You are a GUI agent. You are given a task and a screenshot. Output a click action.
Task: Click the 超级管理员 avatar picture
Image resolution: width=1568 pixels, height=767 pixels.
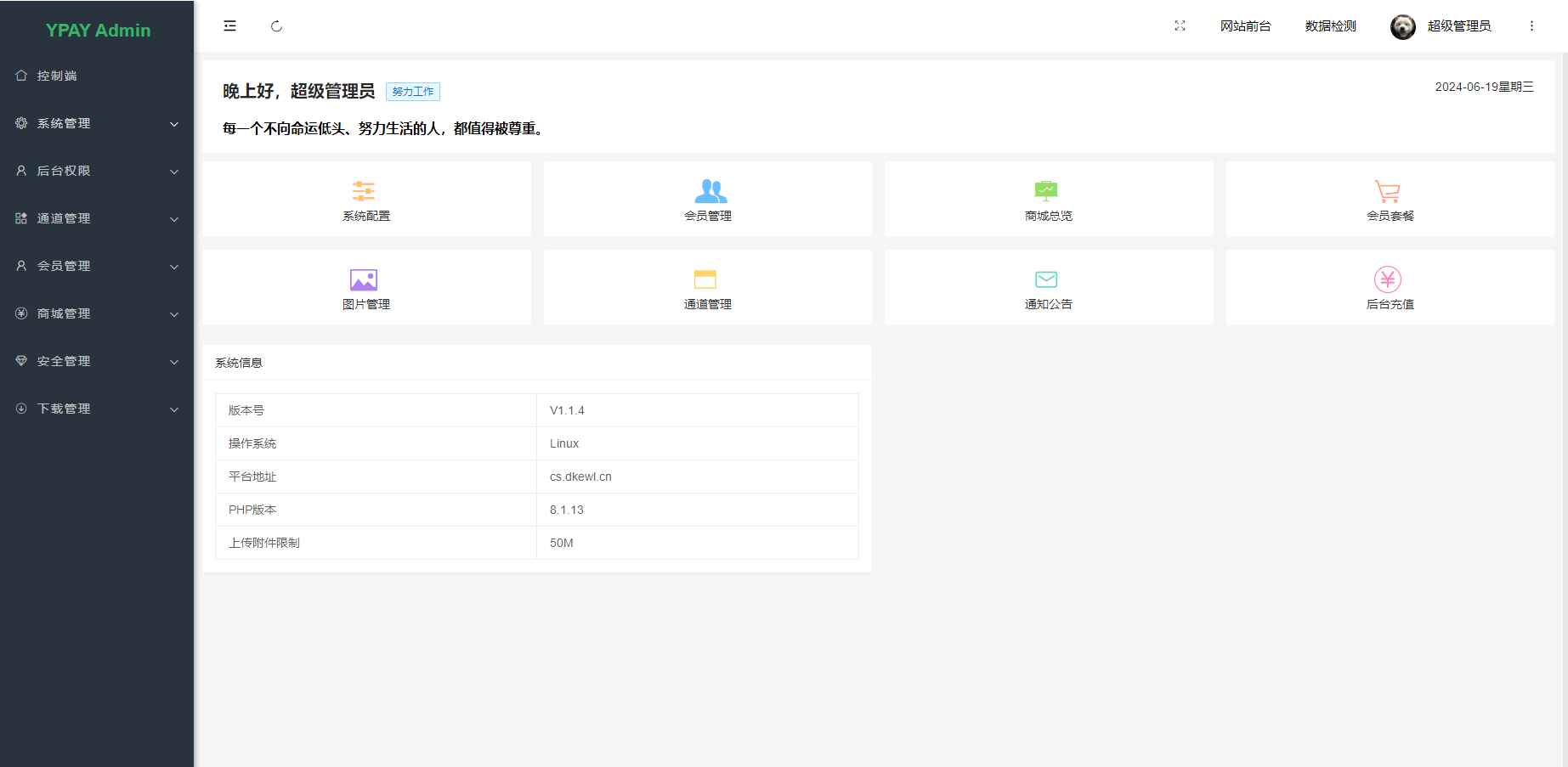1402,27
